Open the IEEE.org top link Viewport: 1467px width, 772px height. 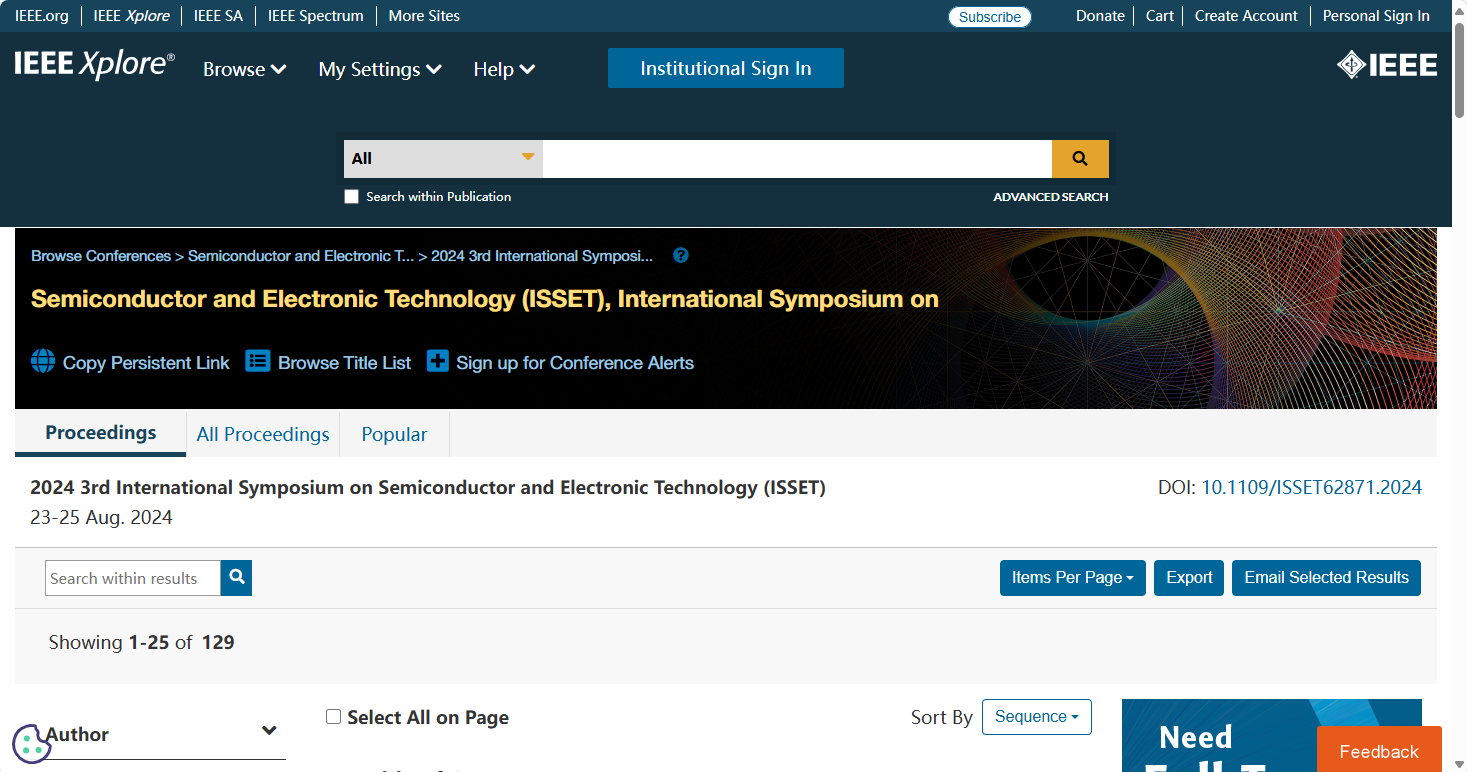pyautogui.click(x=42, y=16)
